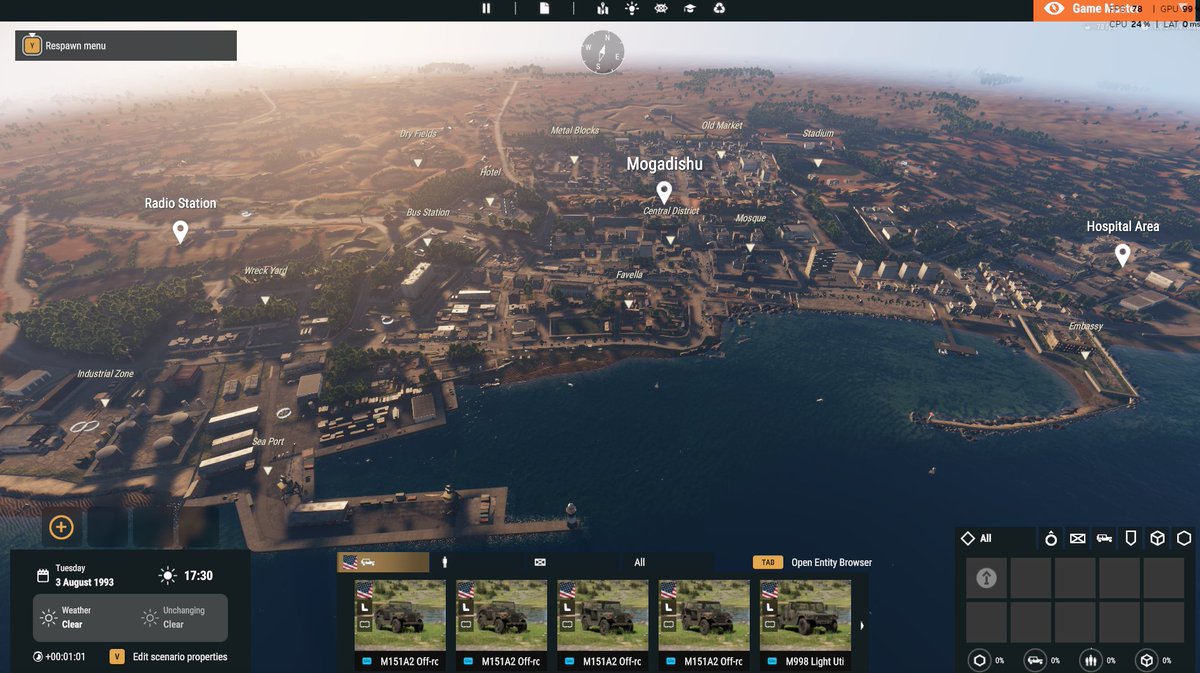Click the recycle icon in top toolbar
1200x673 pixels.
pos(719,9)
